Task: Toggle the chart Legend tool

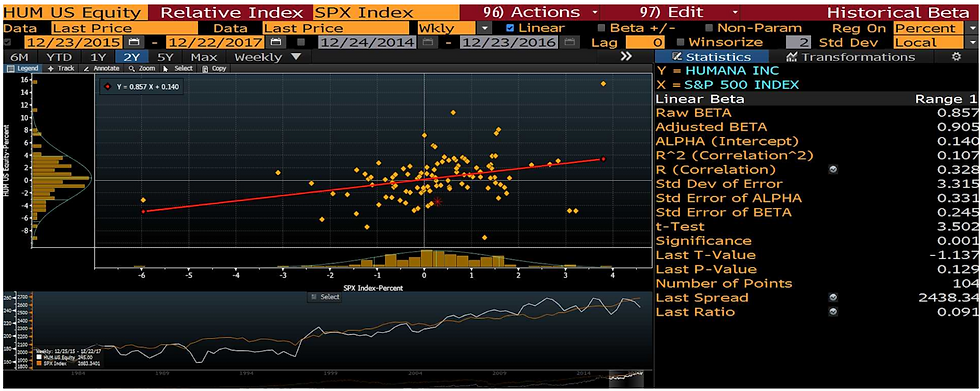Action: click(x=22, y=68)
